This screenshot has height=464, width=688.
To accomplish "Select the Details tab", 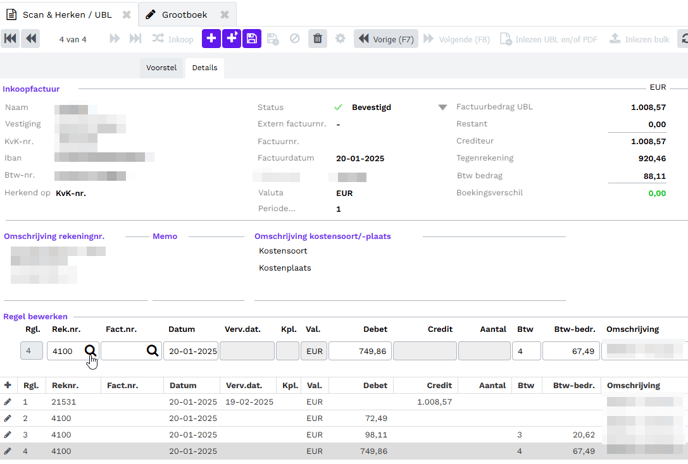I will [x=204, y=68].
